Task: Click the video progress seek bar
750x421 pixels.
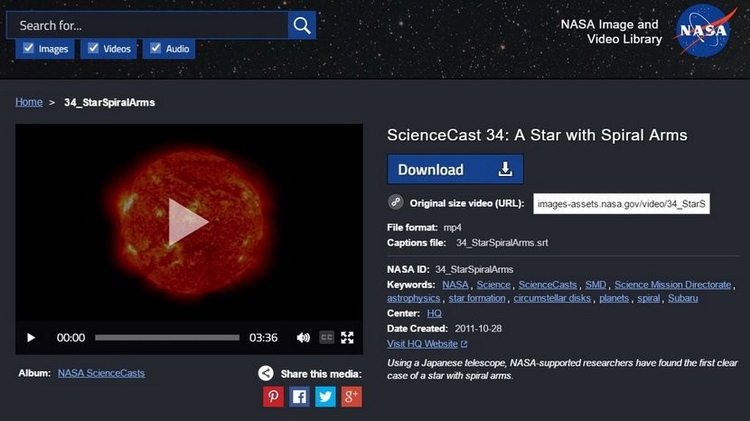Action: click(167, 338)
